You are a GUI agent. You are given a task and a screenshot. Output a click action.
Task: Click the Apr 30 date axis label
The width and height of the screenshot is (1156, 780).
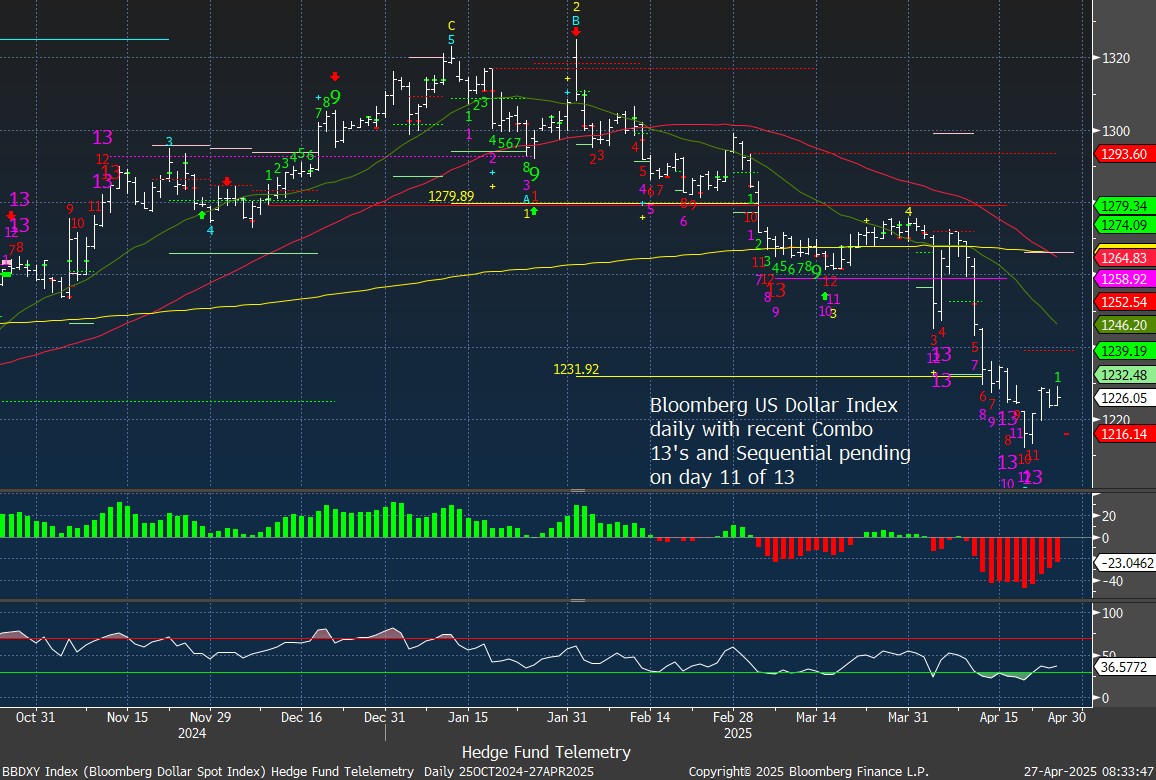click(x=1067, y=717)
